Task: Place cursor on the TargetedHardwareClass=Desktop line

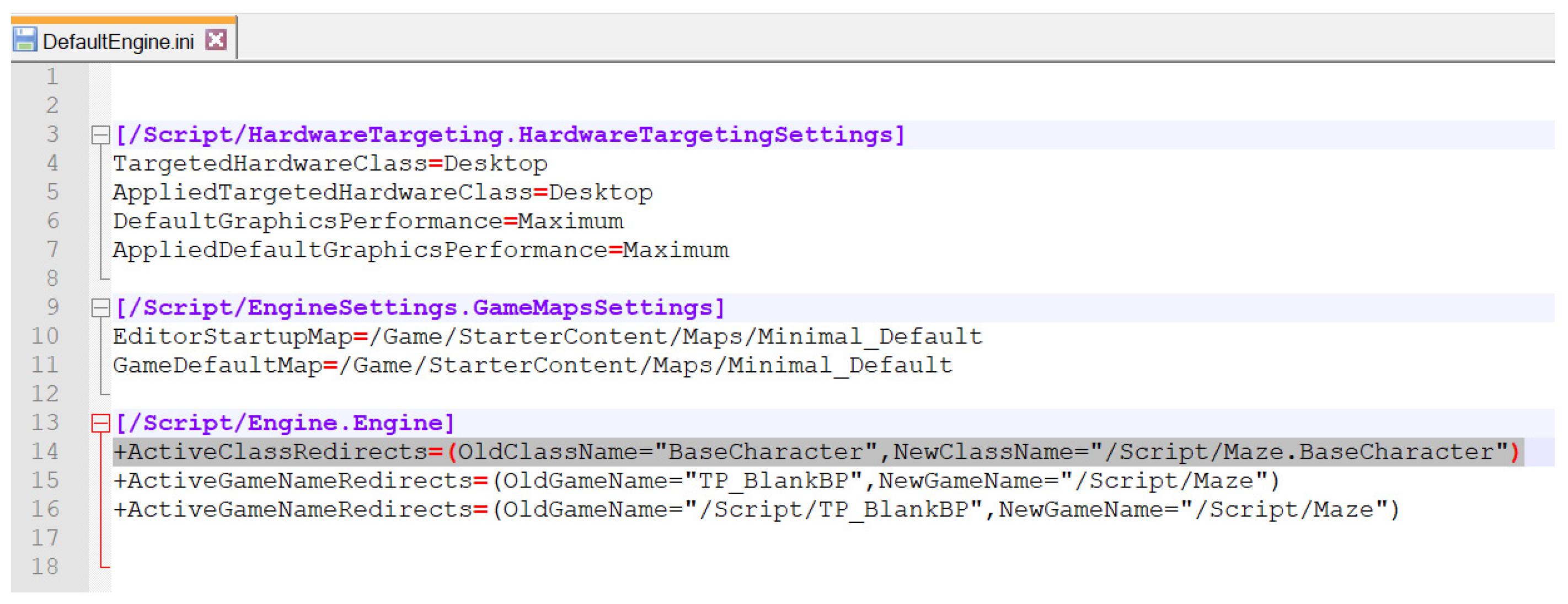Action: click(x=330, y=163)
